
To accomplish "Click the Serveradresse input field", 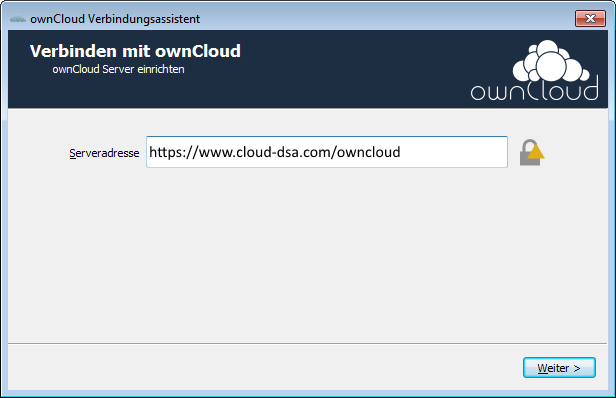I will [x=327, y=152].
